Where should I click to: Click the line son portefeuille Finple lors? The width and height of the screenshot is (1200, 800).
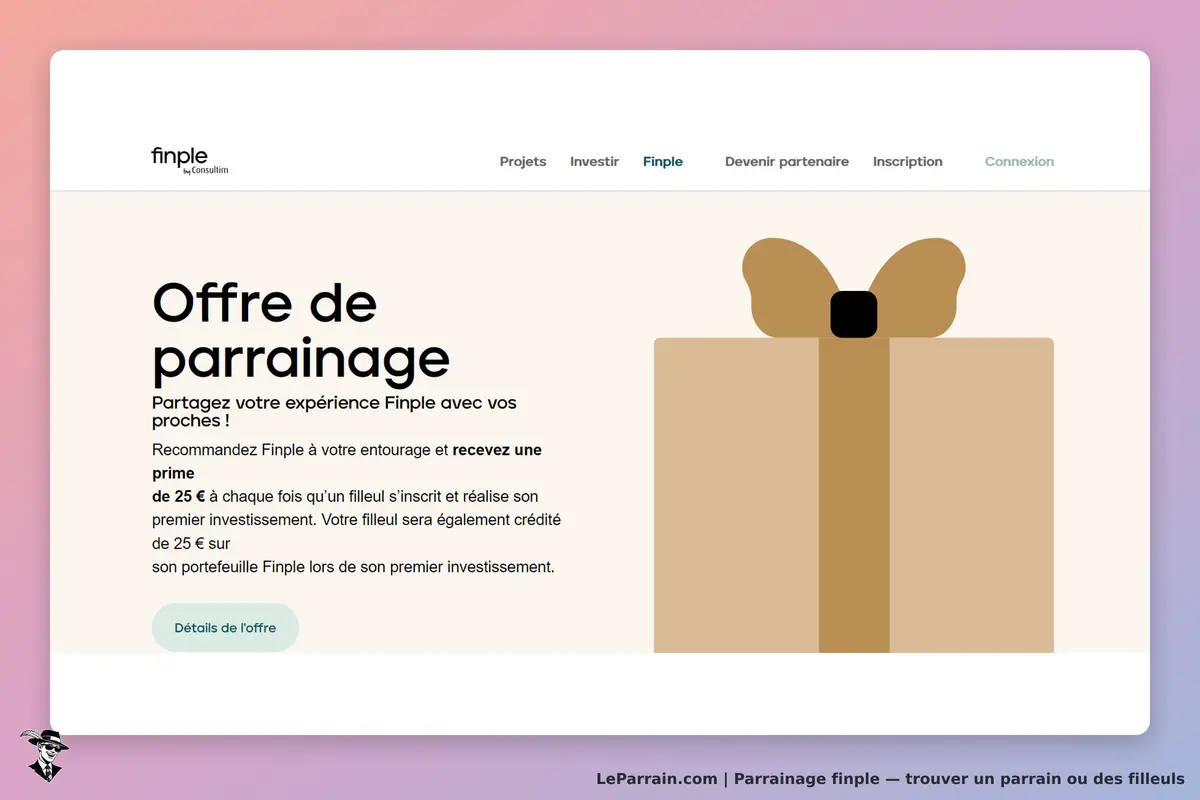[353, 567]
